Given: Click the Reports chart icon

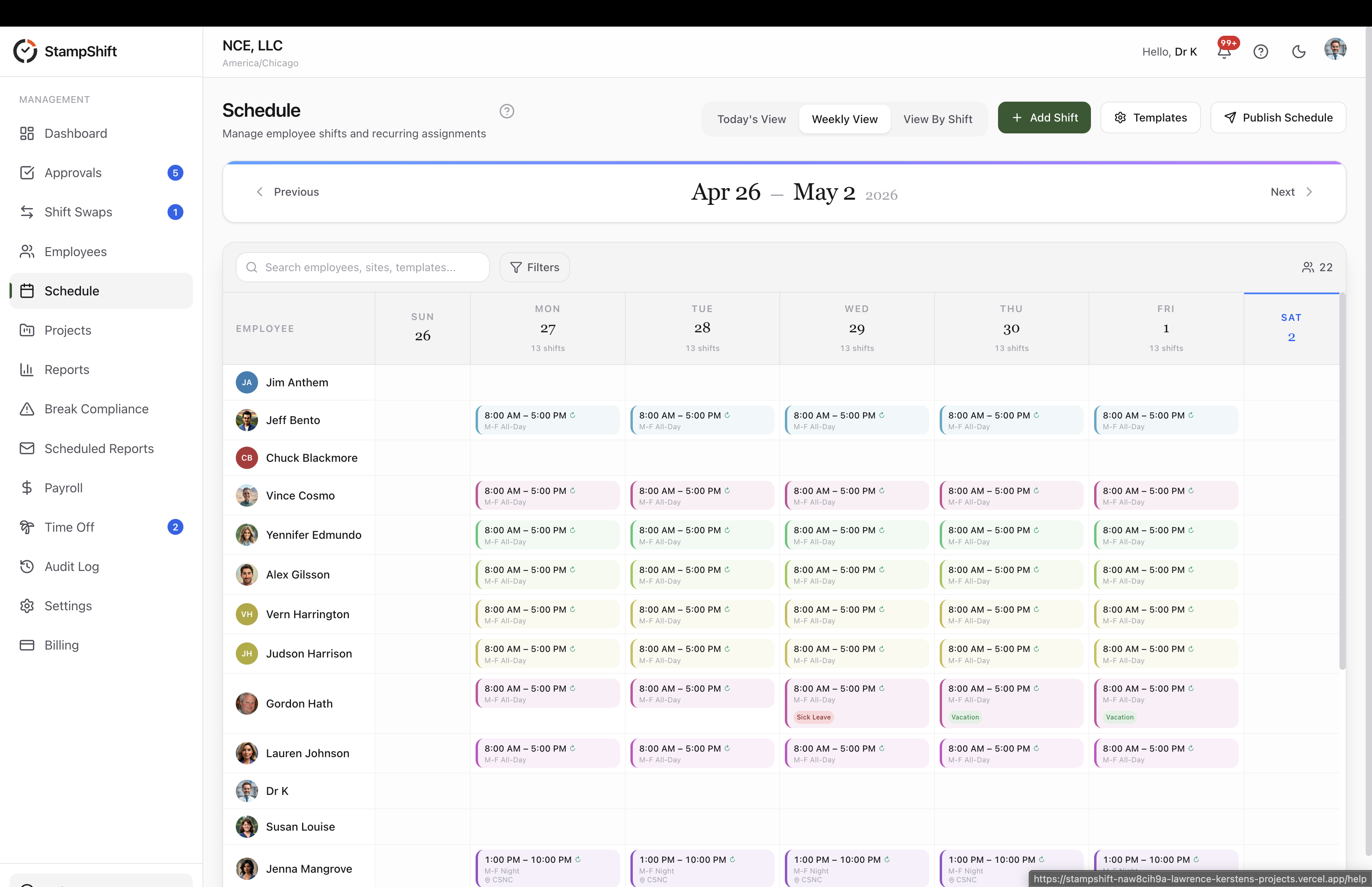Looking at the screenshot, I should [x=27, y=370].
